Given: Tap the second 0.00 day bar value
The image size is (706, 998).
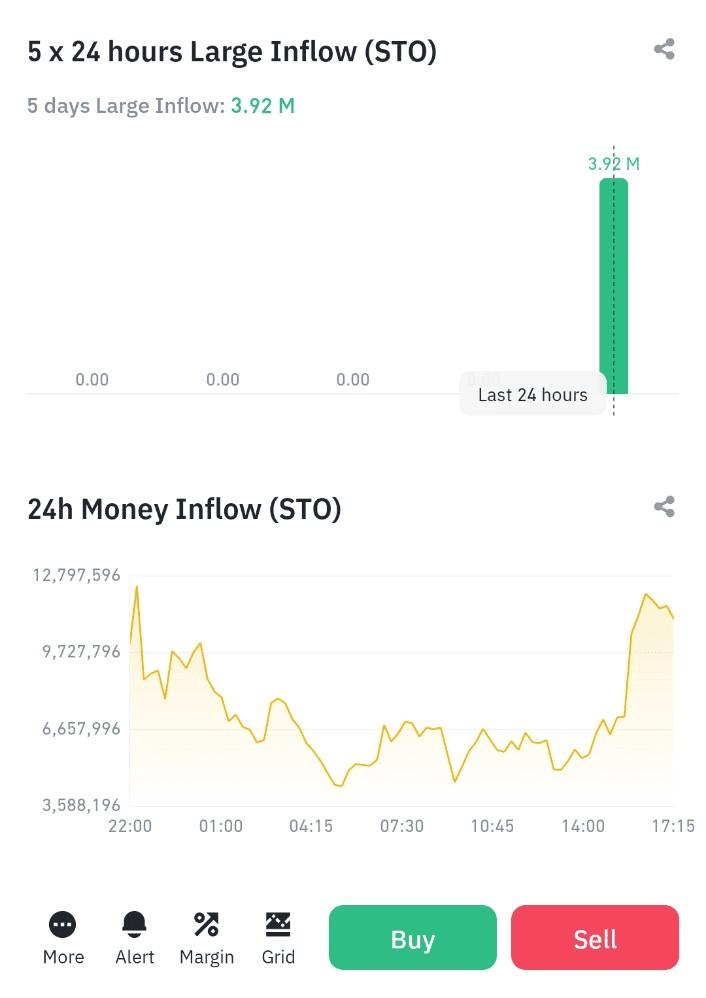Looking at the screenshot, I should pyautogui.click(x=223, y=380).
